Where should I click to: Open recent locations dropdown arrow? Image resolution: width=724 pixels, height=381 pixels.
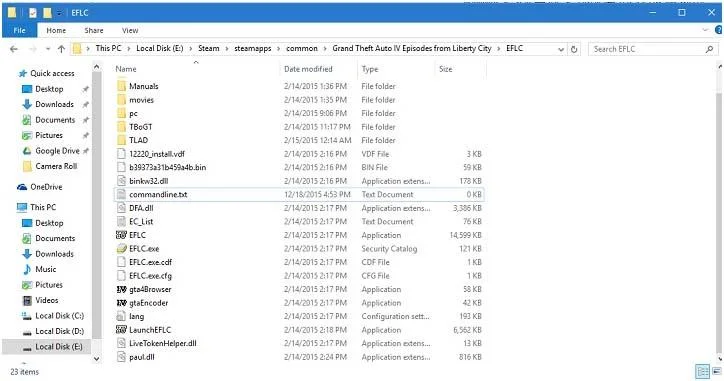[48, 49]
